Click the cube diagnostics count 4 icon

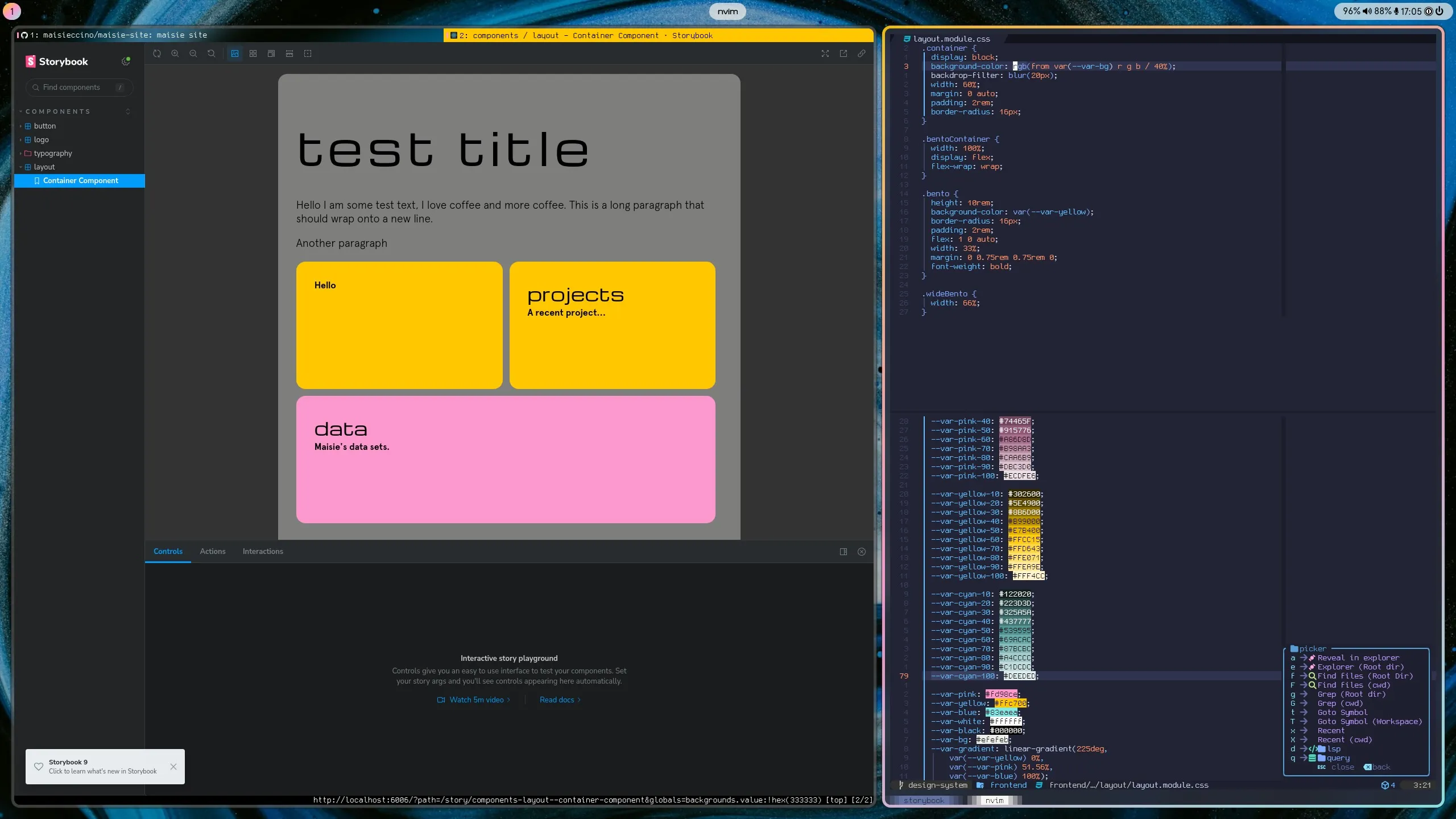(1388, 785)
